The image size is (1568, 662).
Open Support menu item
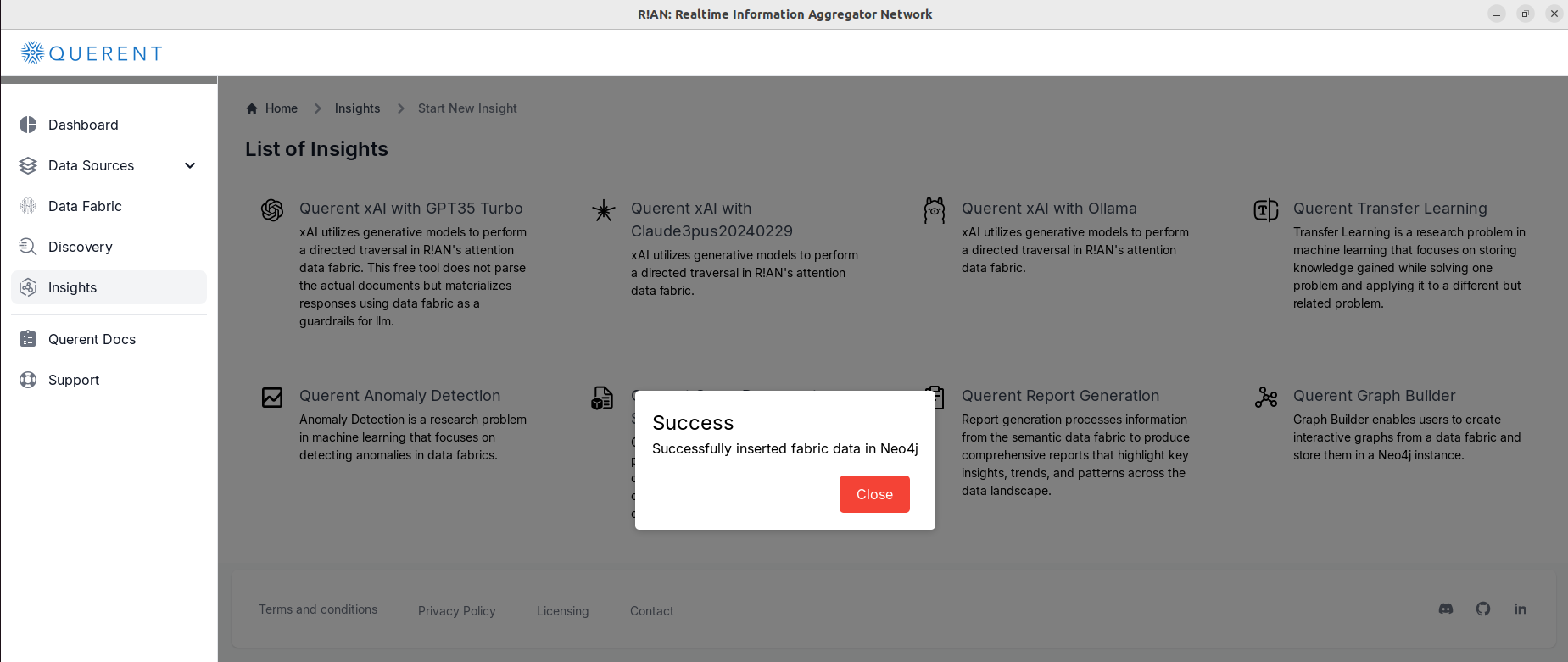(x=109, y=380)
